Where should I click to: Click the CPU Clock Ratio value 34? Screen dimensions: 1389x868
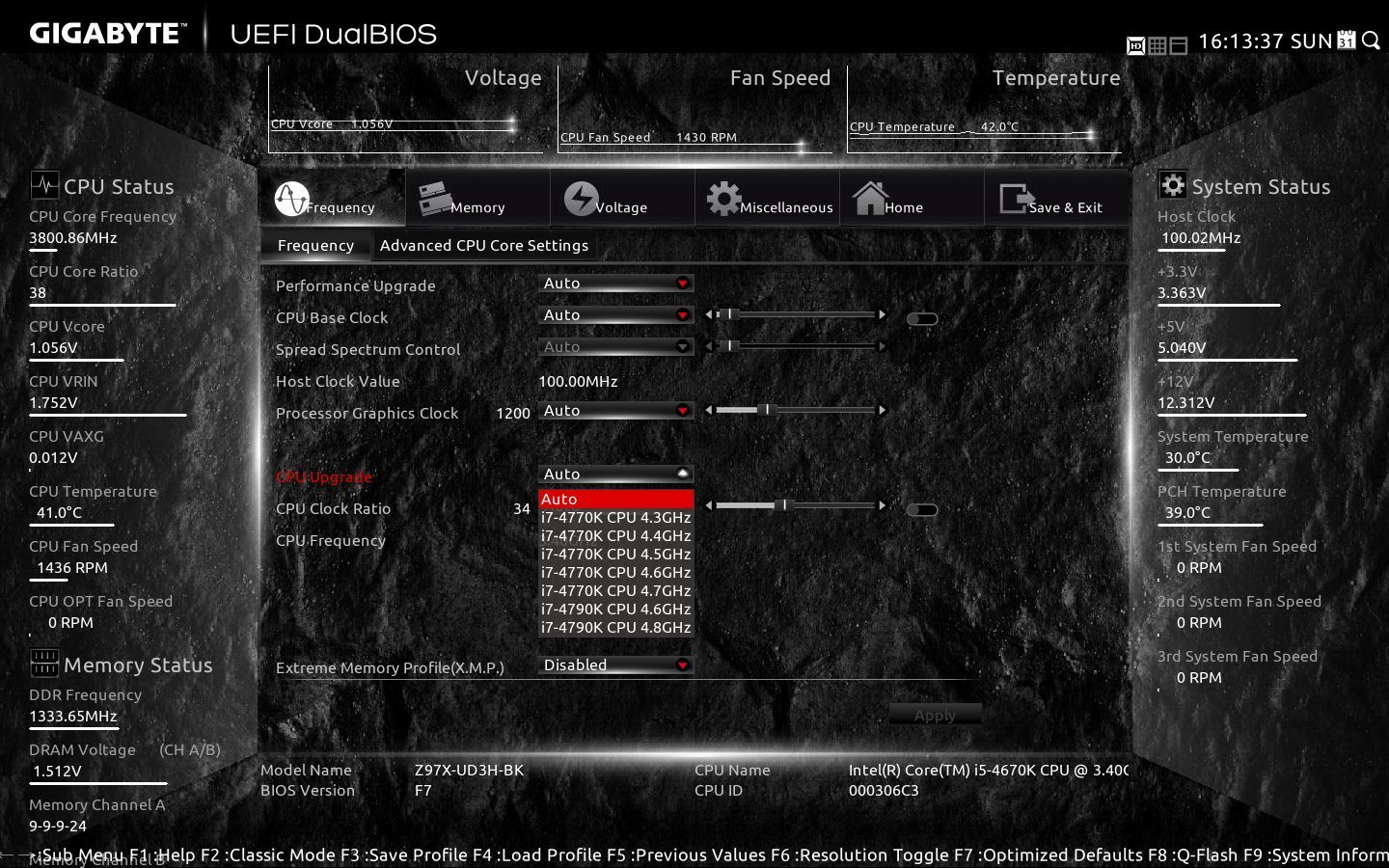522,508
